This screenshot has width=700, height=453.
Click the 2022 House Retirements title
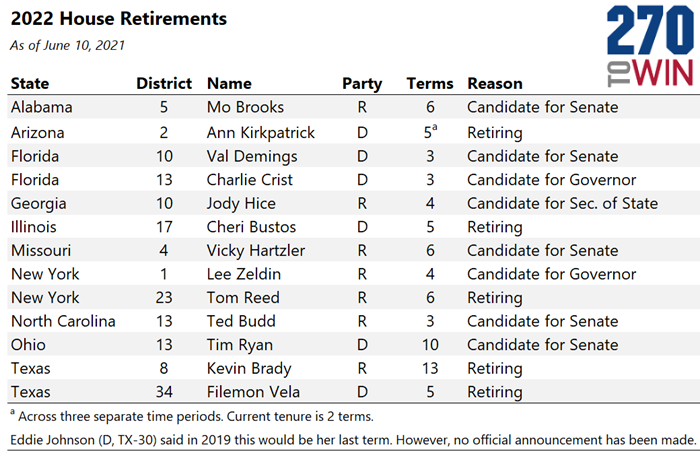point(119,19)
